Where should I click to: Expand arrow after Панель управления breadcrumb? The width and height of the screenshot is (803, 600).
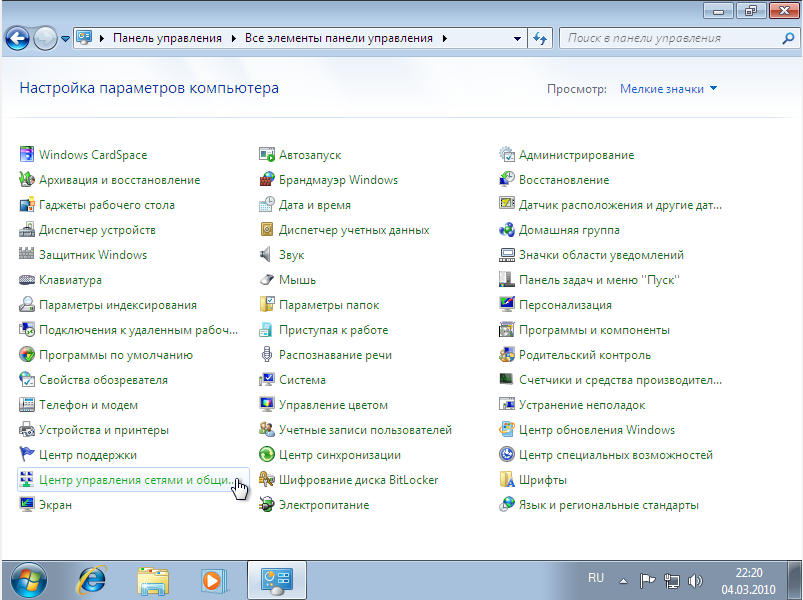point(234,38)
